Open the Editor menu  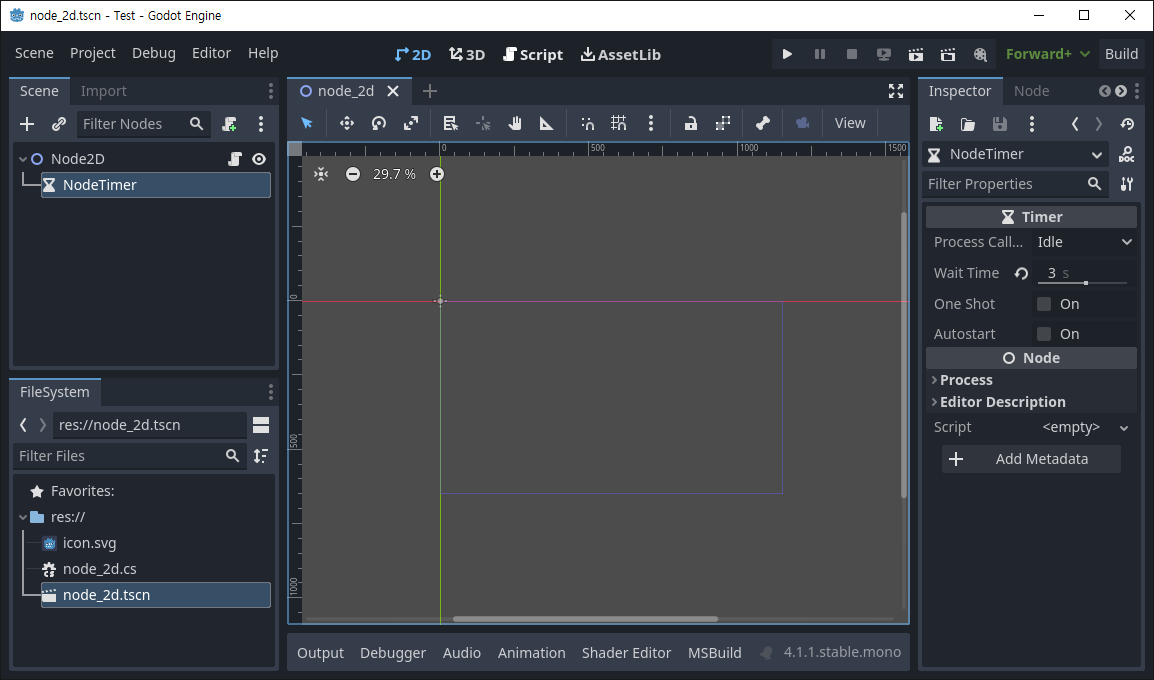[x=211, y=53]
